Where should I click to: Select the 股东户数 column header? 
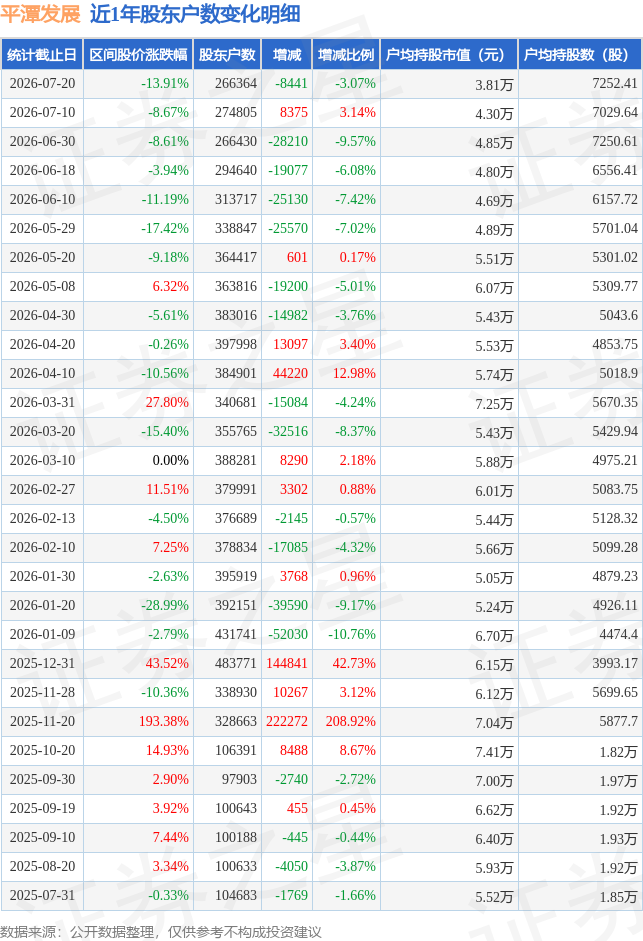[227, 55]
